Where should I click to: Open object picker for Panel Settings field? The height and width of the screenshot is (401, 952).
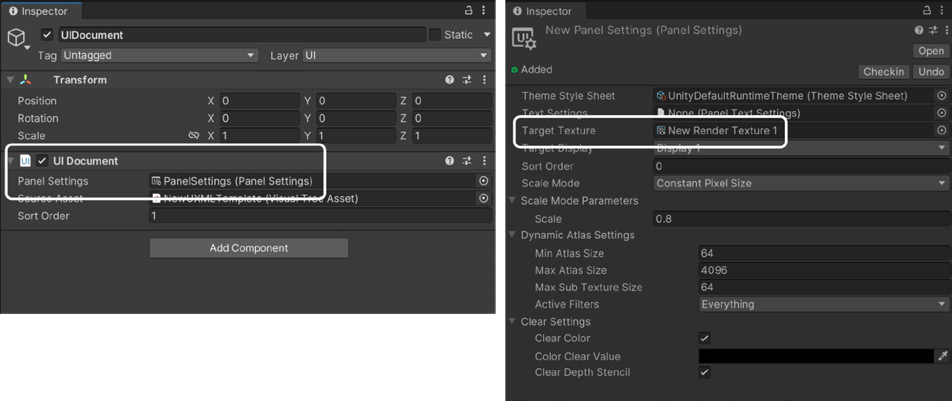tap(484, 180)
